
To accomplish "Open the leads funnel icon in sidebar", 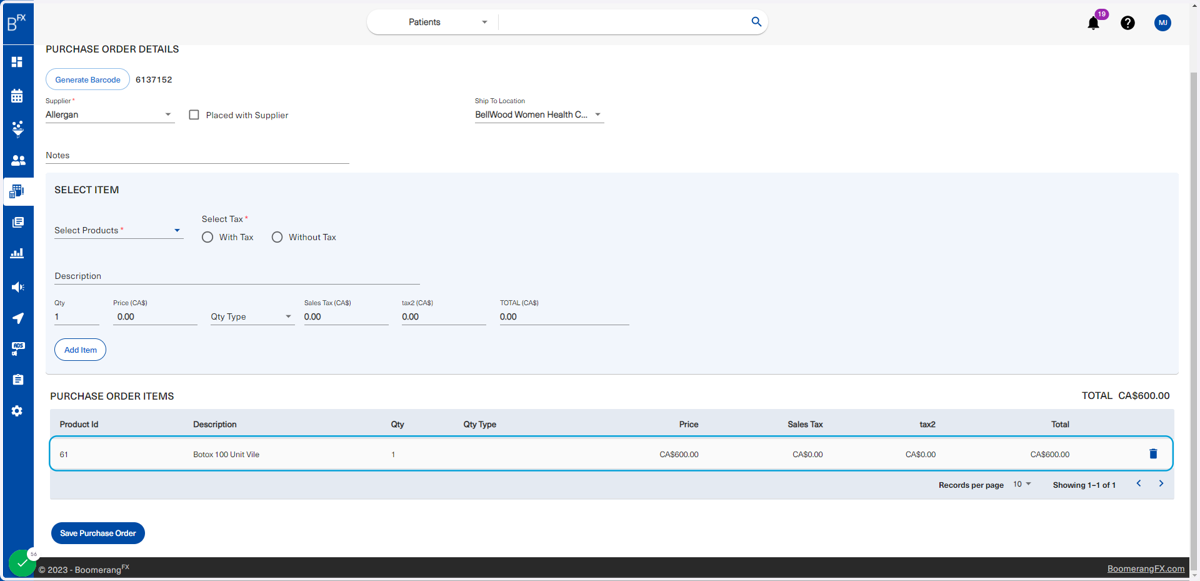I will (17, 128).
